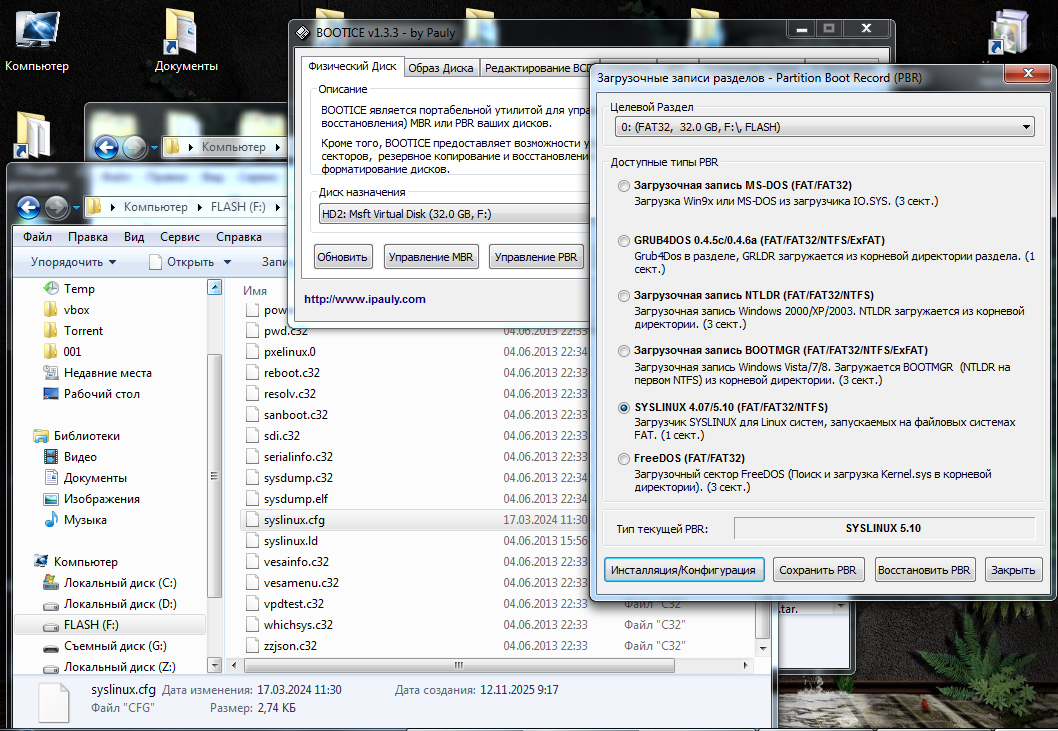The height and width of the screenshot is (731, 1058).
Task: Click the Explorer back navigation arrow
Action: [29, 207]
